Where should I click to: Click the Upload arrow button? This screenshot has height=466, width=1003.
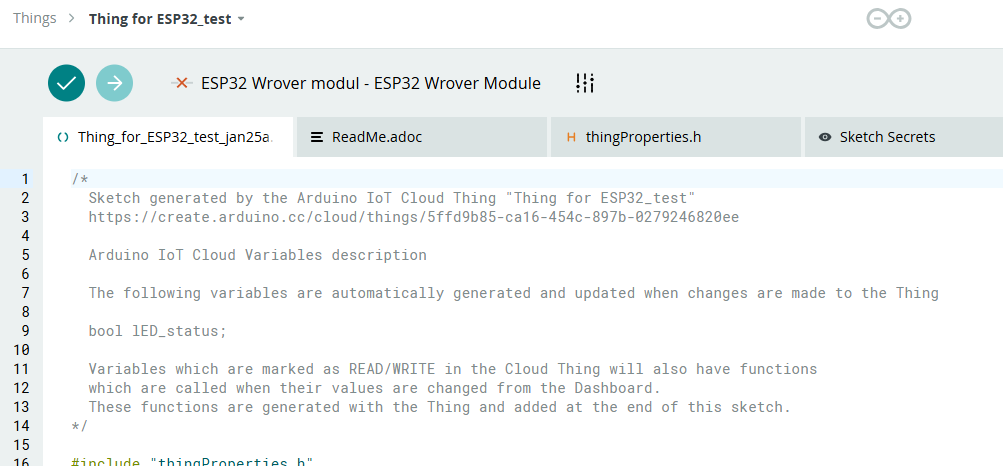[115, 83]
